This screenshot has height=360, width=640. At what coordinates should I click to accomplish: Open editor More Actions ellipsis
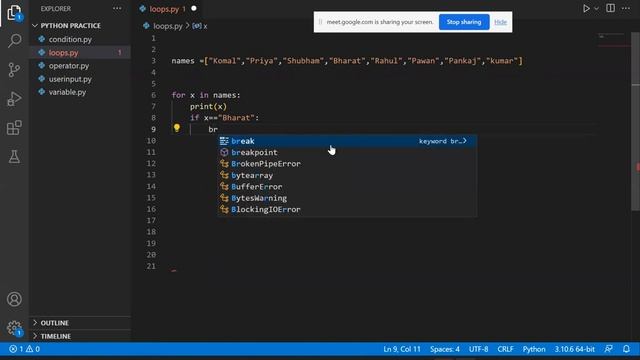tap(626, 8)
